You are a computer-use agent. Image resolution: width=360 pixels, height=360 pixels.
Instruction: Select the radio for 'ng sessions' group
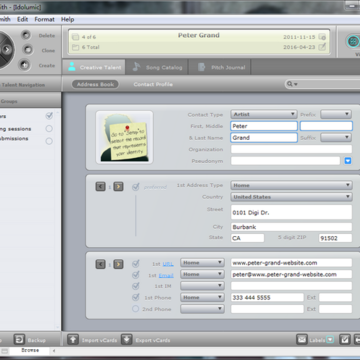[49, 129]
